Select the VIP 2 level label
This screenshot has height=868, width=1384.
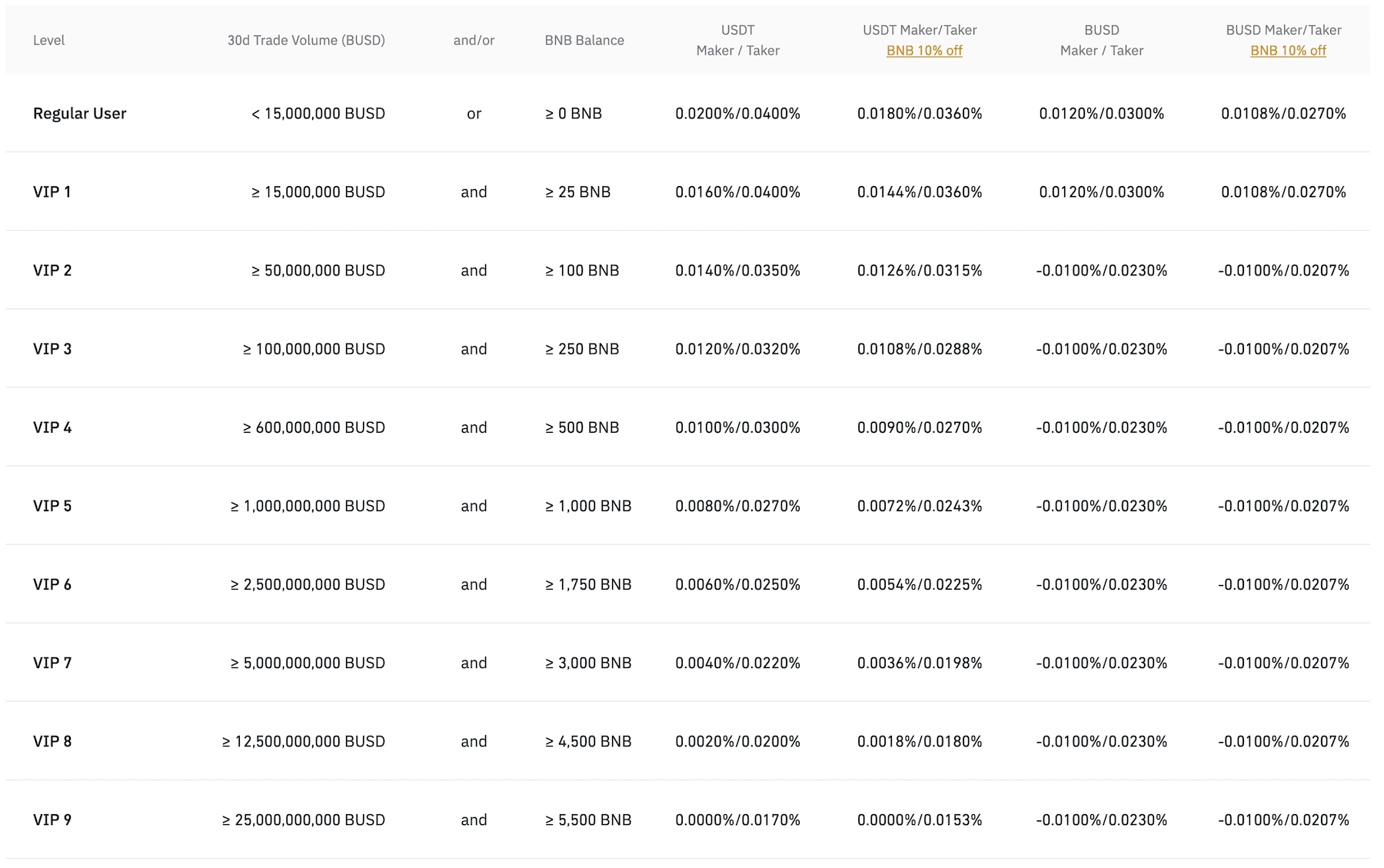(x=52, y=271)
